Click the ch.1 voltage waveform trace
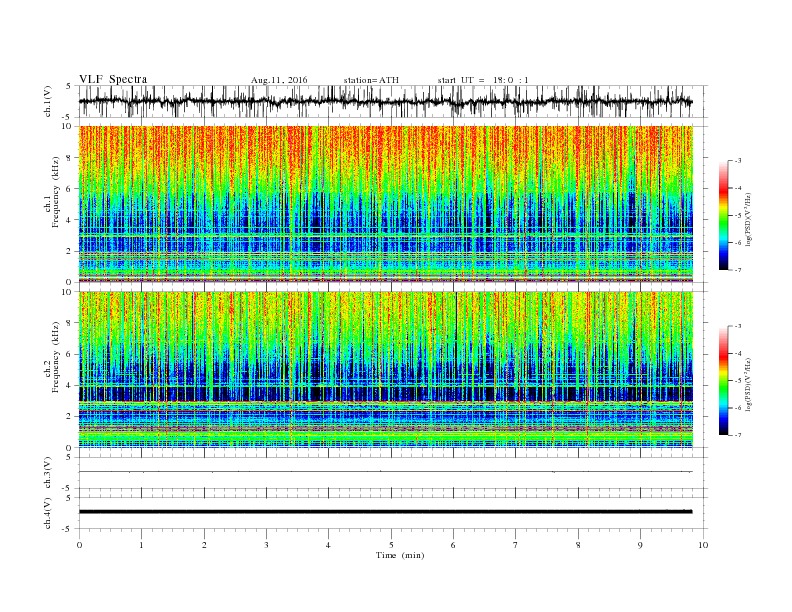The width and height of the screenshot is (792, 612). (x=385, y=101)
